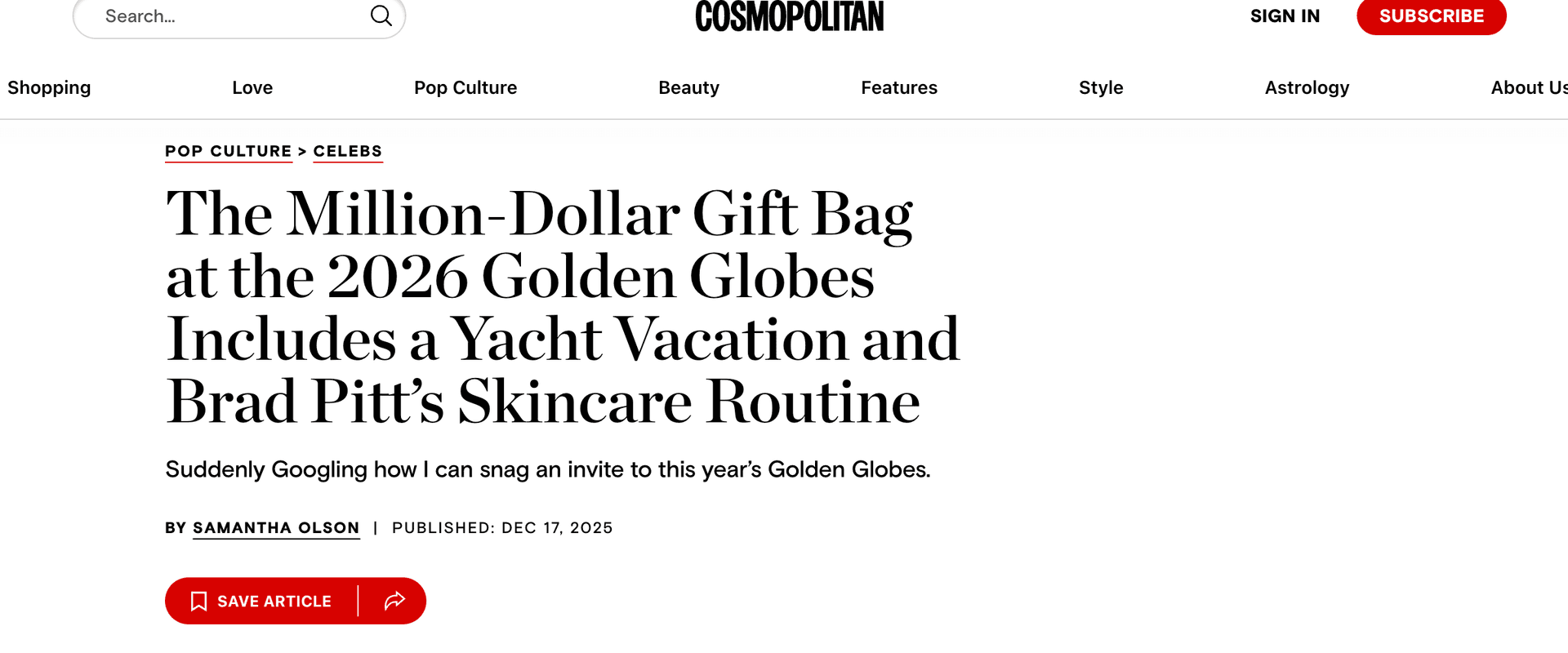The width and height of the screenshot is (1568, 653).
Task: Open the POP CULTURE breadcrumb link
Action: point(229,151)
